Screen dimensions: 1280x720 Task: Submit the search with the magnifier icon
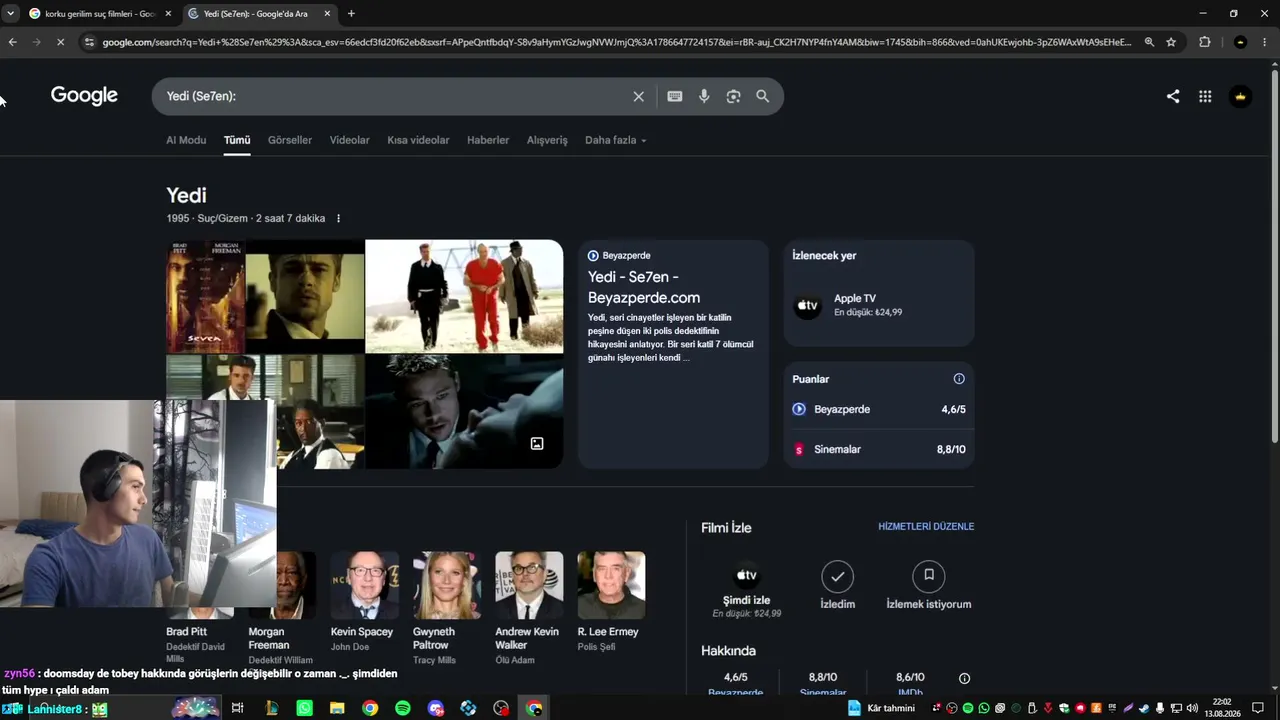[763, 96]
